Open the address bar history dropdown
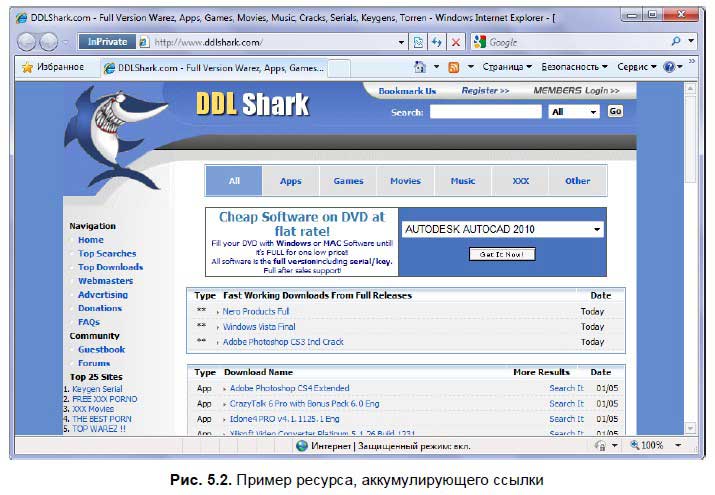 (x=401, y=42)
